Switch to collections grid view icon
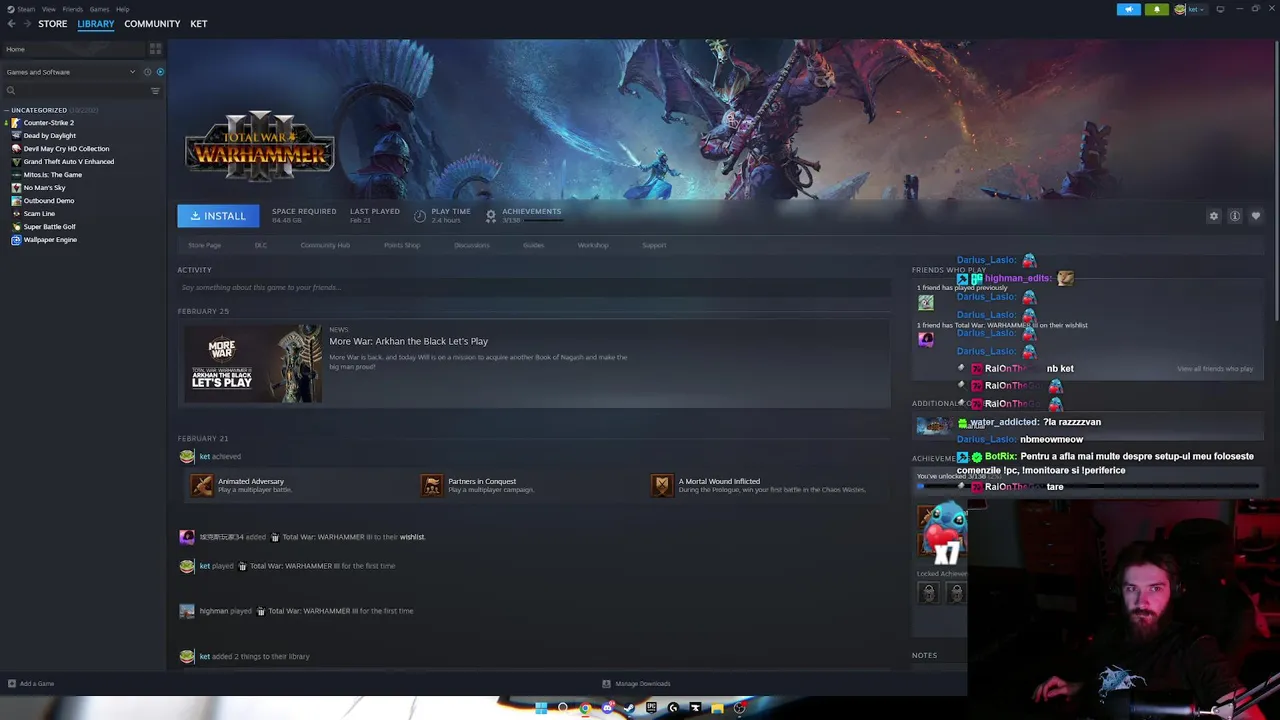This screenshot has height=720, width=1280. (155, 49)
